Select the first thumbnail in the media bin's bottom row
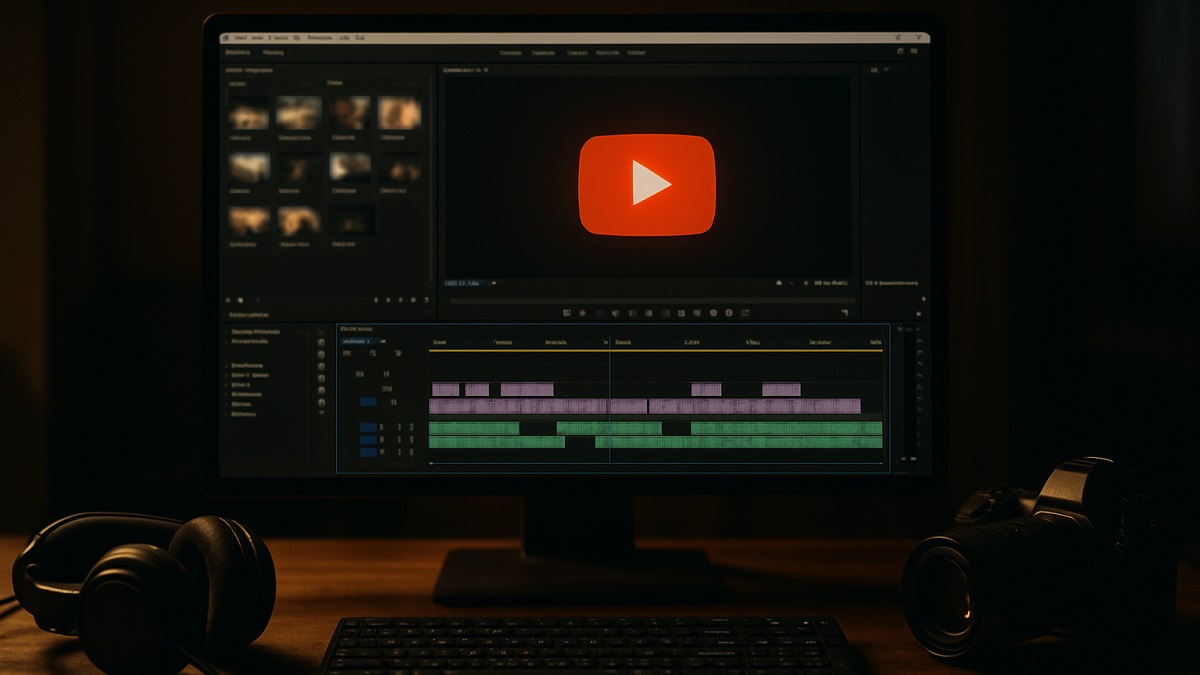 (x=249, y=221)
